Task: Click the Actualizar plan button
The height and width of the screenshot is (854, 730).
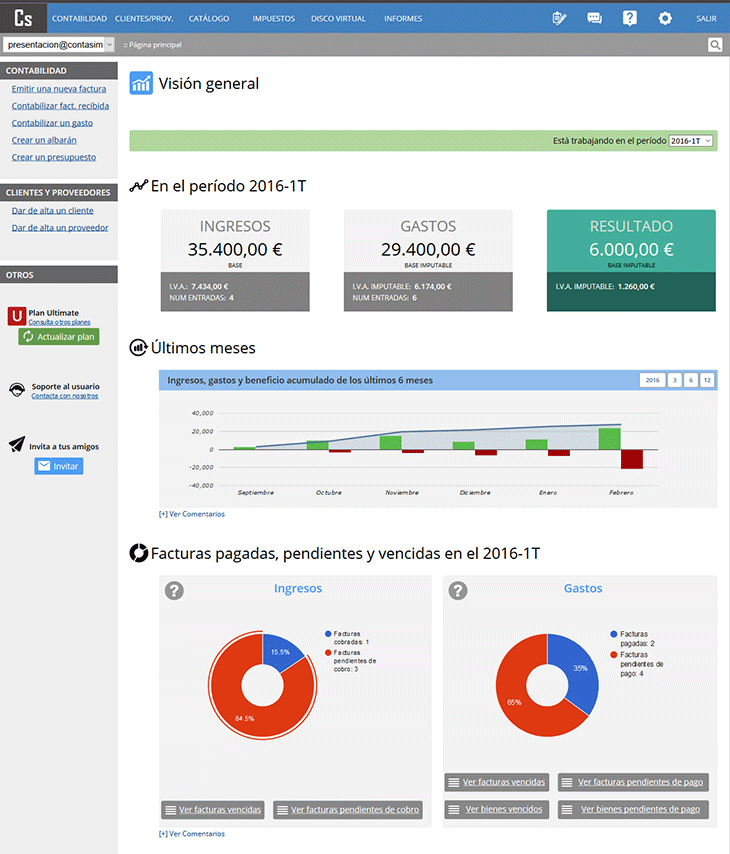Action: [x=59, y=337]
